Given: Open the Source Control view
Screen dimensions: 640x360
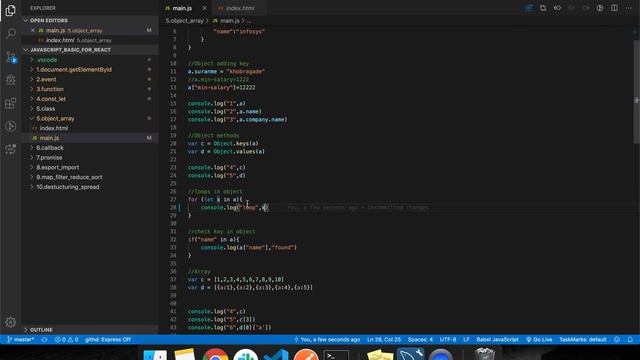Looking at the screenshot, I should coord(11,57).
